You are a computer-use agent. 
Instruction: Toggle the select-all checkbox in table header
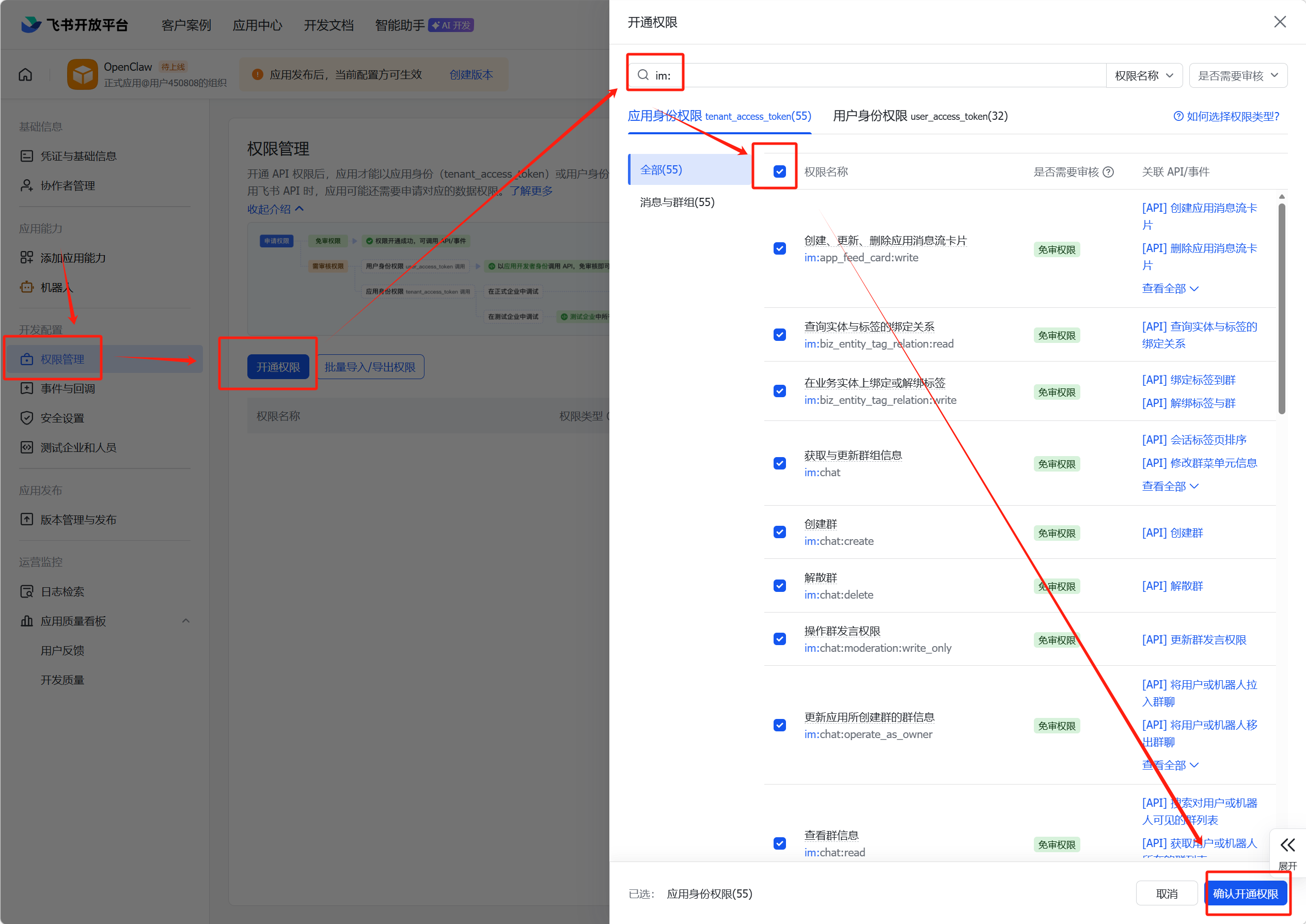point(779,171)
